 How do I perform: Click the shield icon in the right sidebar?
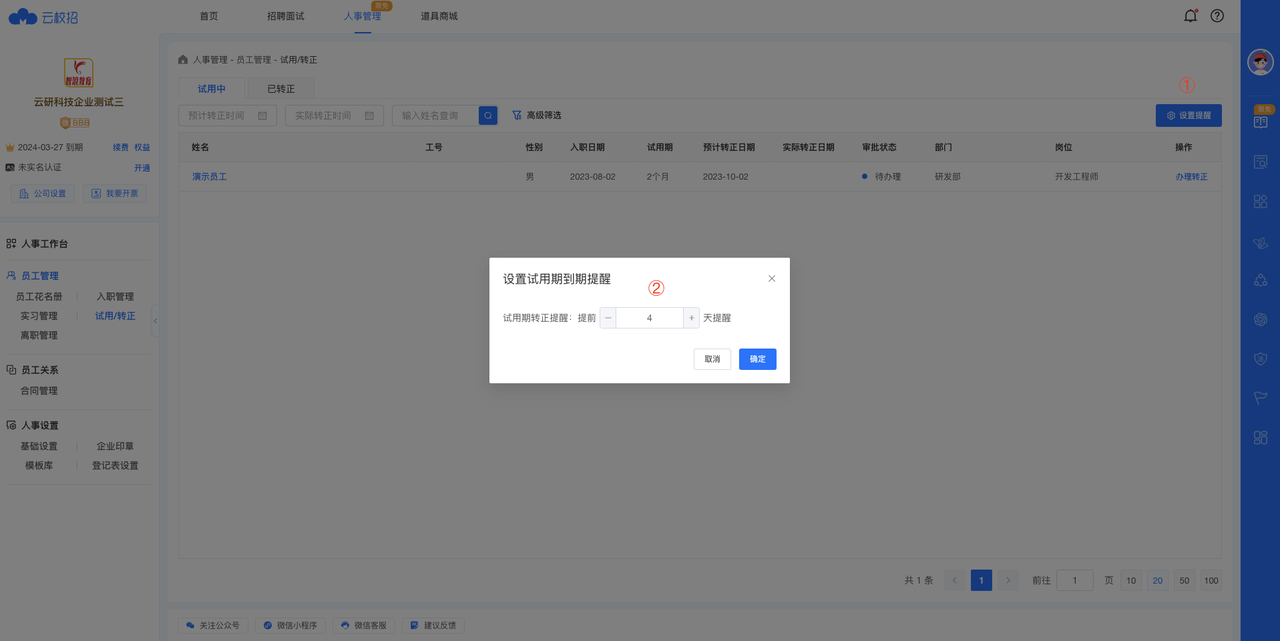(1259, 358)
